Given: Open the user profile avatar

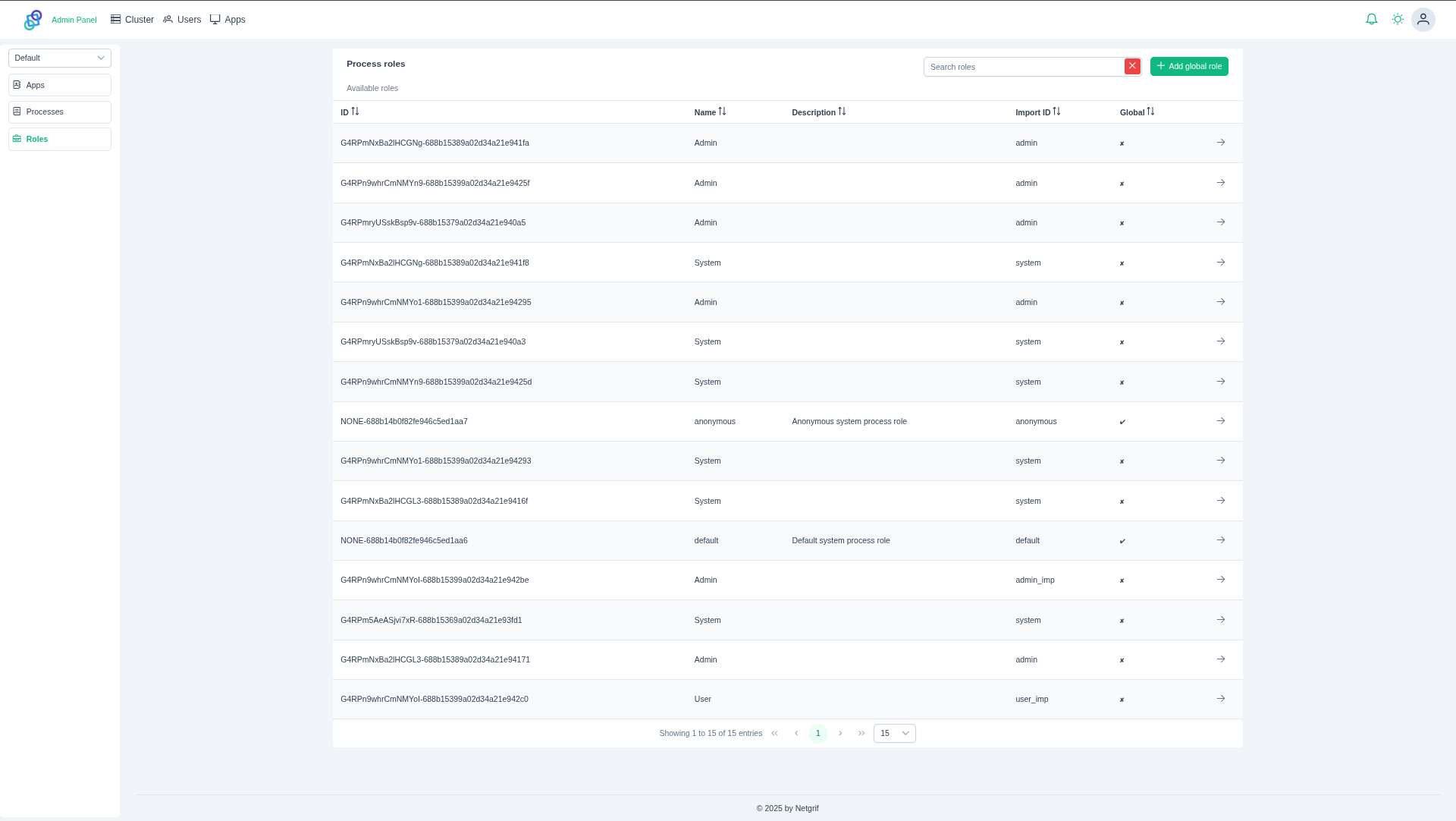Looking at the screenshot, I should click(x=1423, y=20).
